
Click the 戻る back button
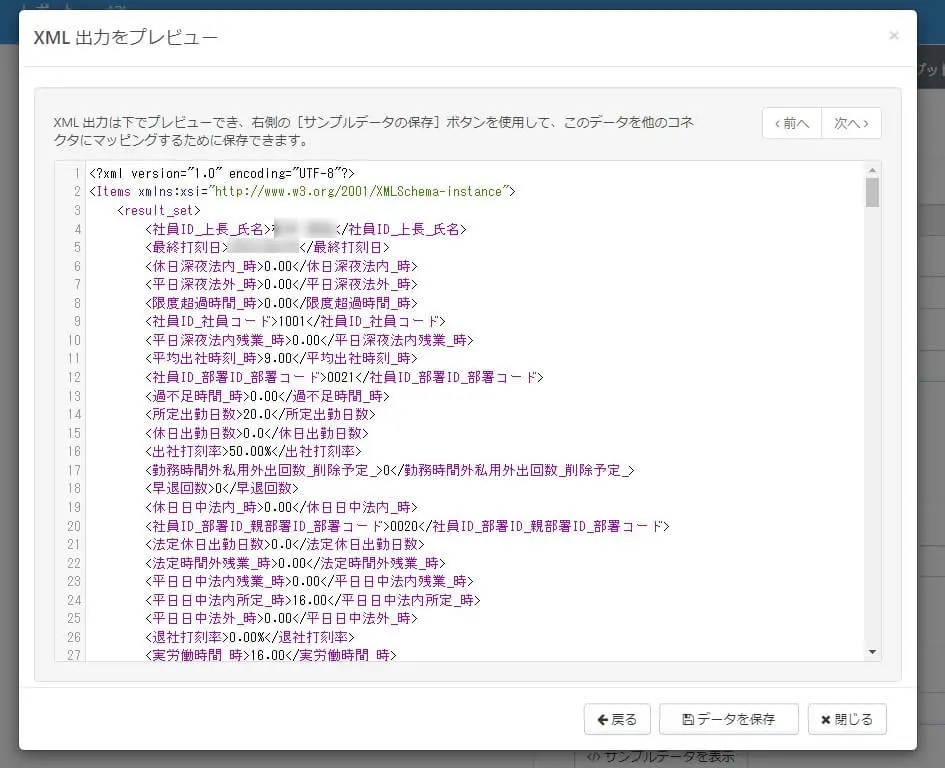click(x=617, y=719)
